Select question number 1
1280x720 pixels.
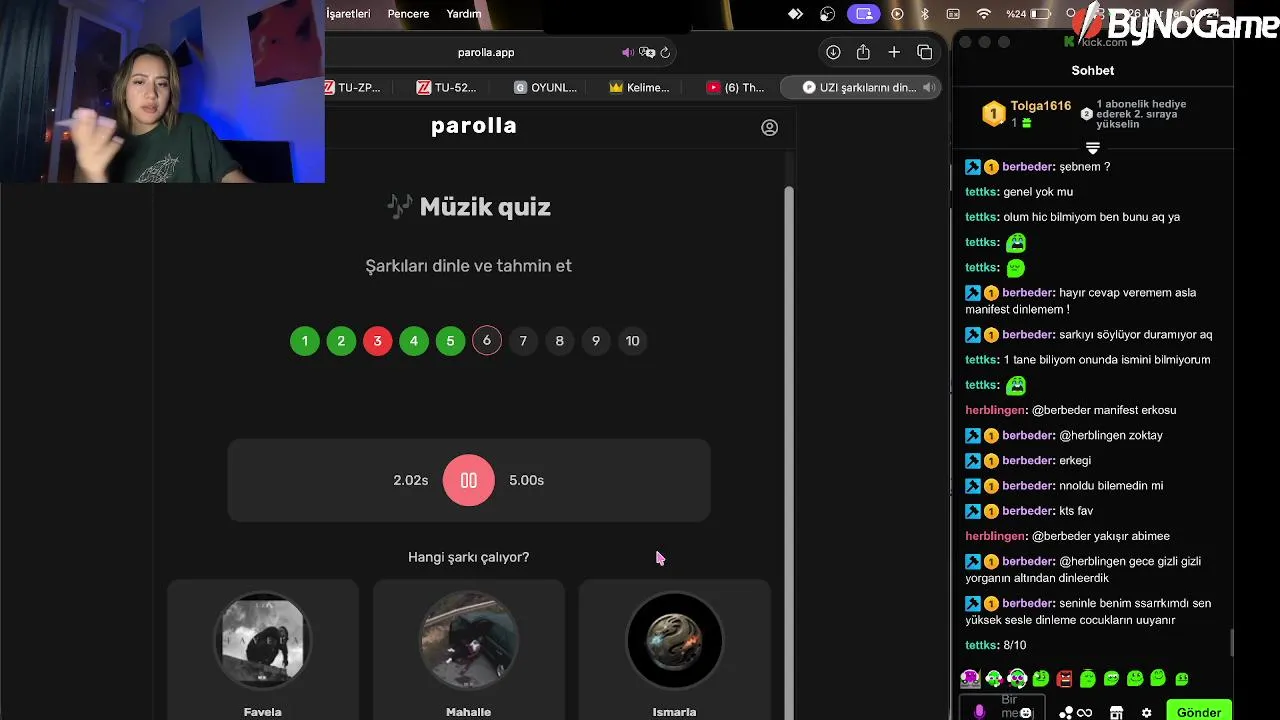click(x=305, y=341)
